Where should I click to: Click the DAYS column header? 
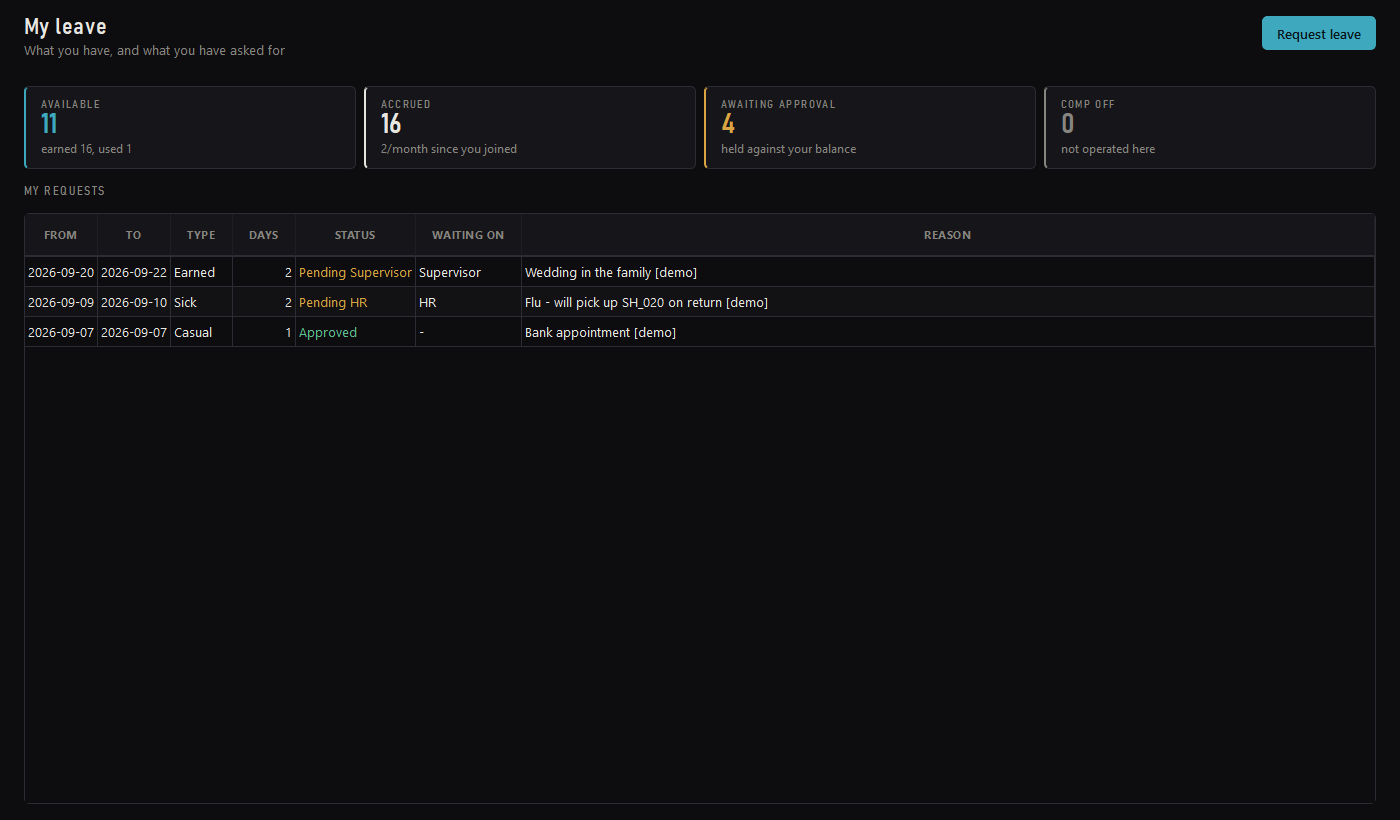(x=264, y=235)
